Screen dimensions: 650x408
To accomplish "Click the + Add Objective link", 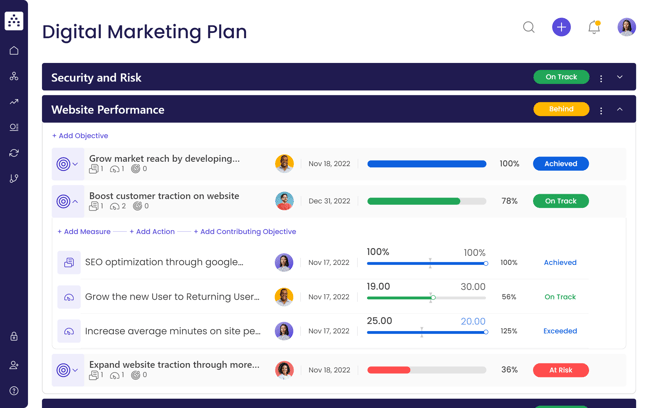I will coord(80,136).
